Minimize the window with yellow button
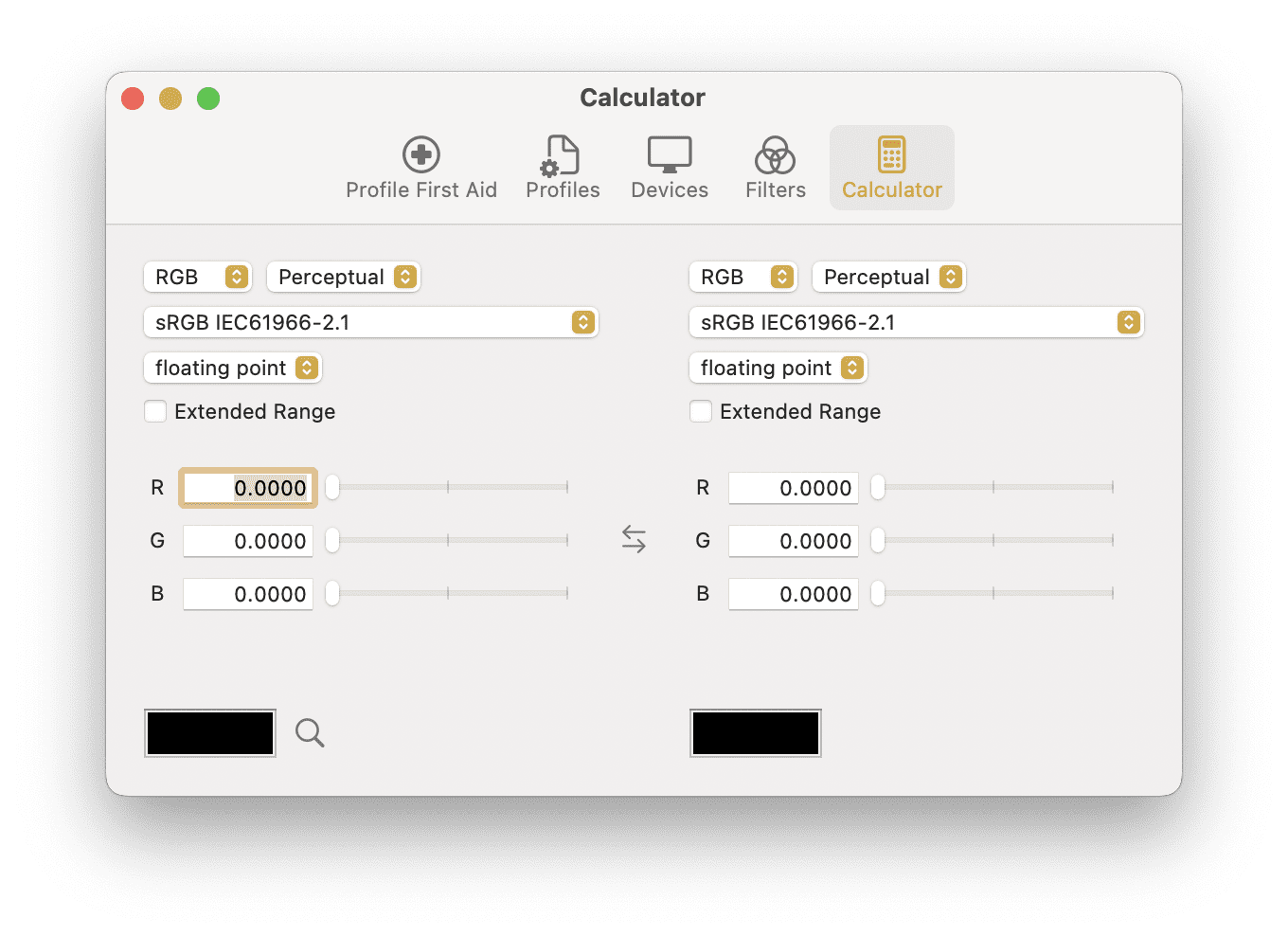This screenshot has height=936, width=1288. (170, 99)
